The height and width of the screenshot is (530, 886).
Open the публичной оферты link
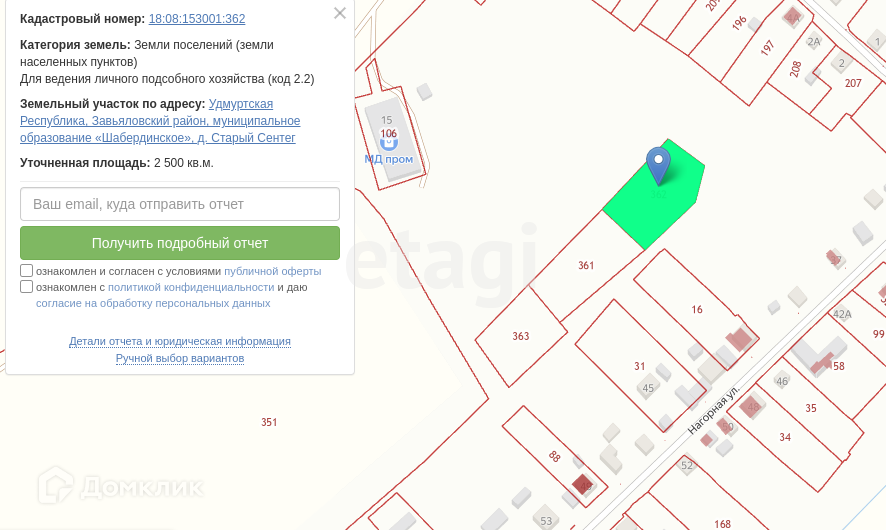pyautogui.click(x=272, y=271)
